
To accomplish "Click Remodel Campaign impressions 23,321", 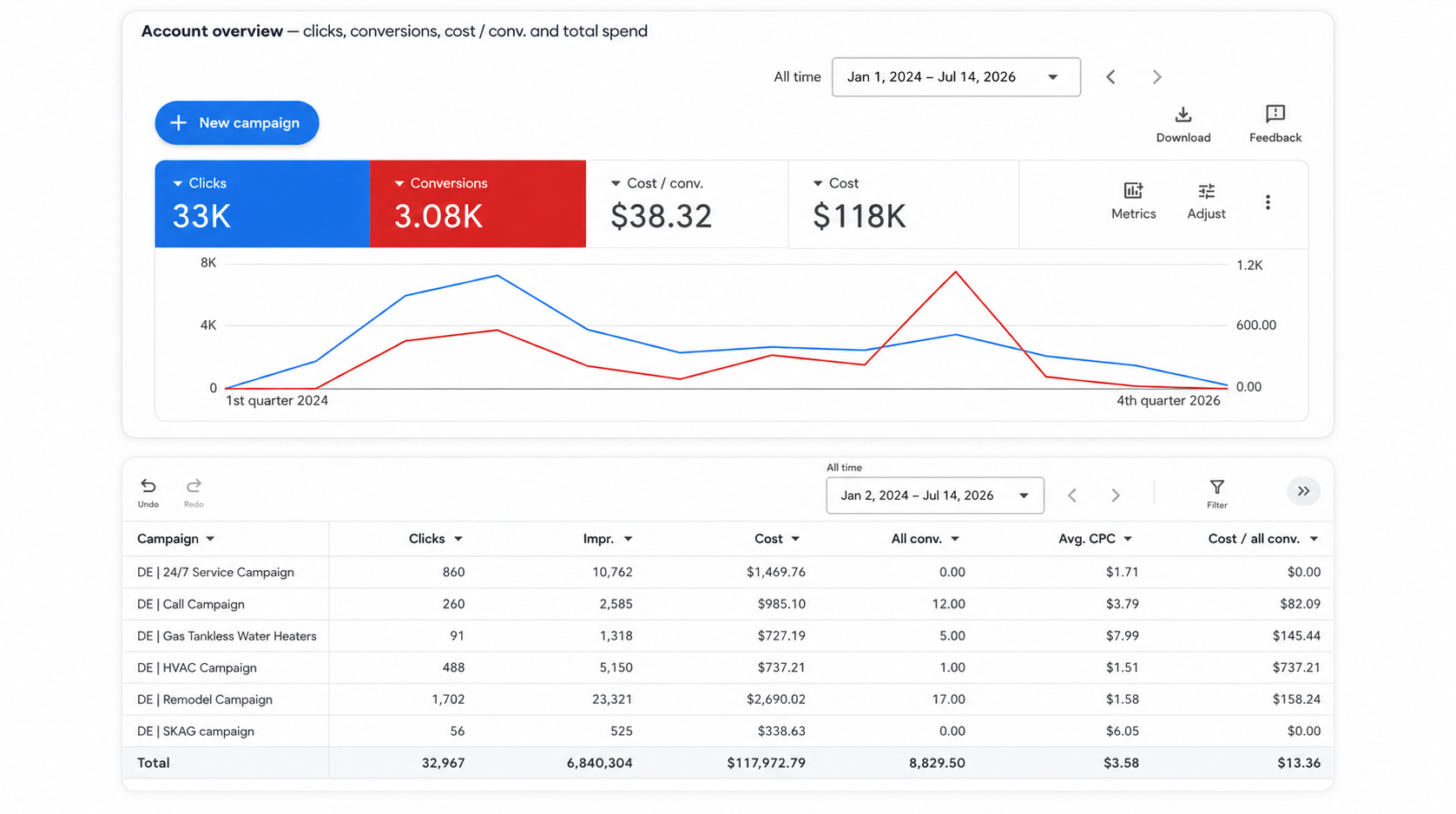I will pyautogui.click(x=612, y=699).
